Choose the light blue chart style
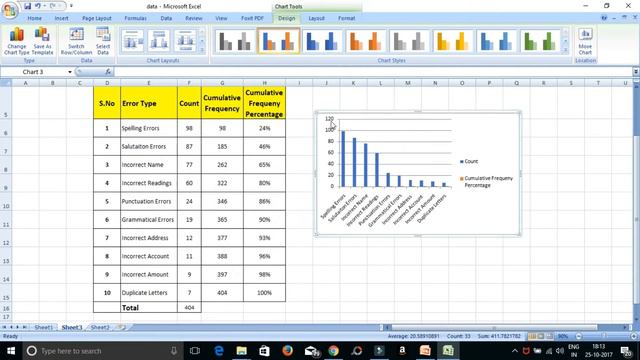Viewport: 640px width, 360px height. click(496, 41)
